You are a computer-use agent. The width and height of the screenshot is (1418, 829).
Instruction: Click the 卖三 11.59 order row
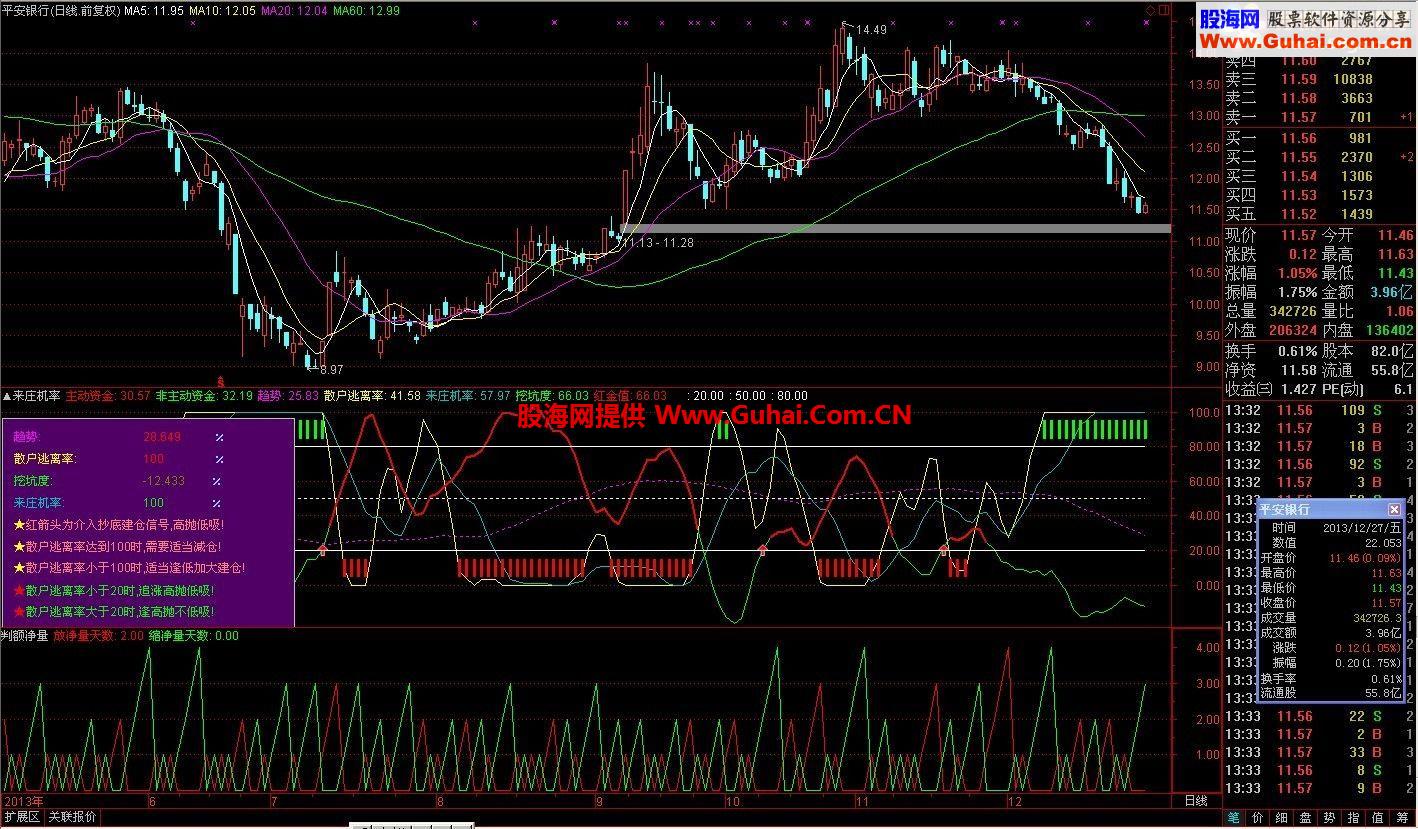[x=1320, y=79]
